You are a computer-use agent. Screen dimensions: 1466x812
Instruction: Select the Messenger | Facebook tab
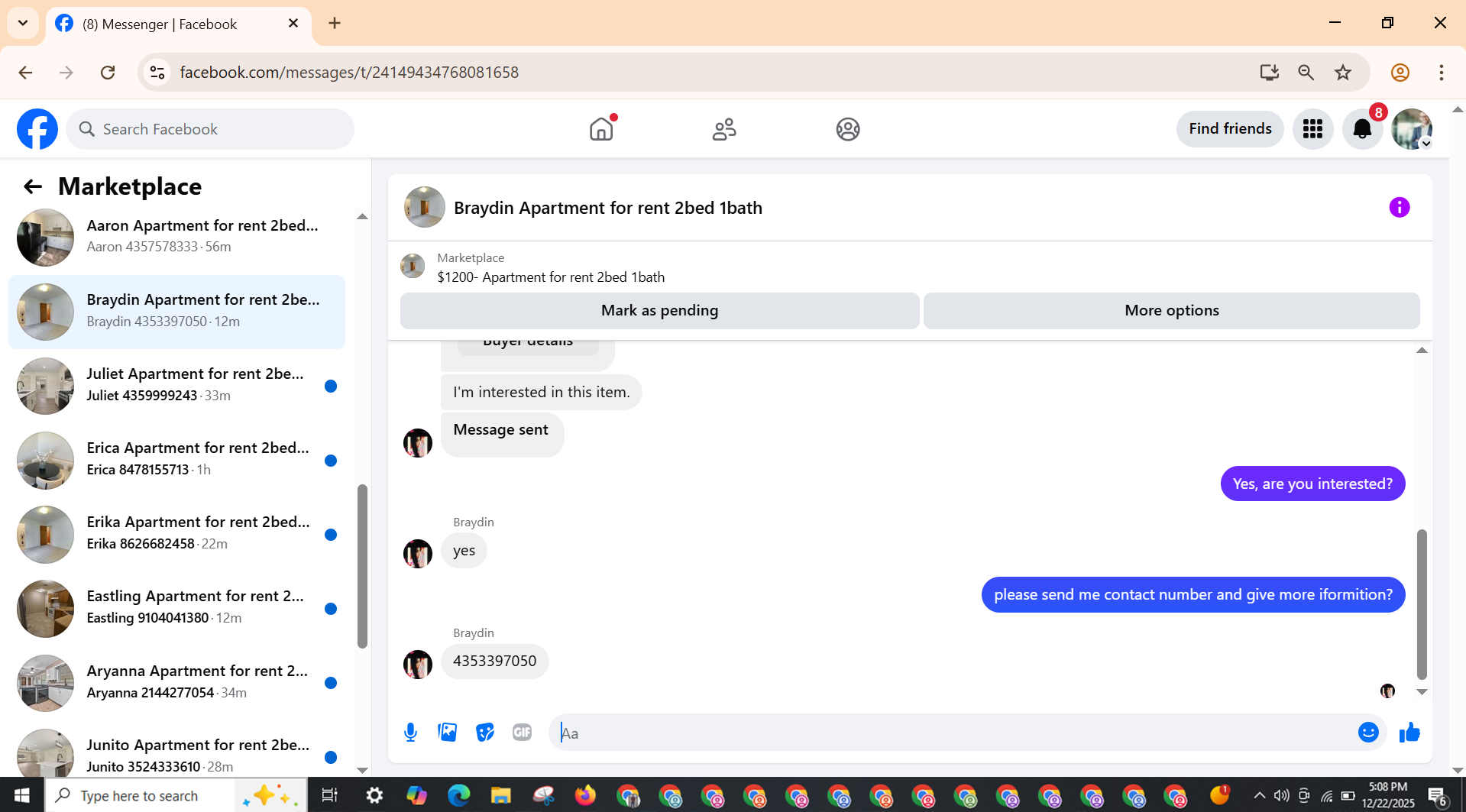click(x=179, y=24)
